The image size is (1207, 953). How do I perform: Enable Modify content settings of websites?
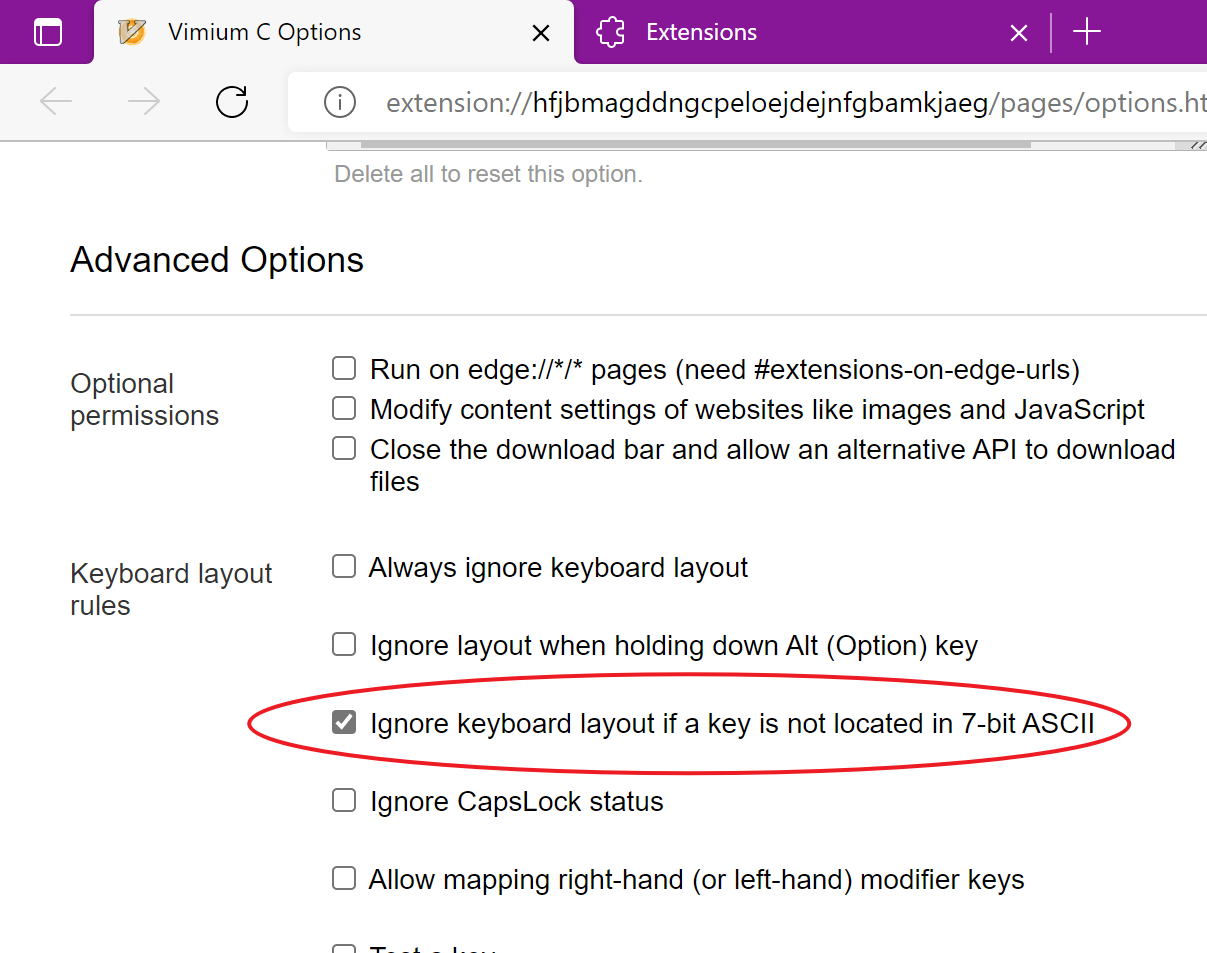coord(344,408)
